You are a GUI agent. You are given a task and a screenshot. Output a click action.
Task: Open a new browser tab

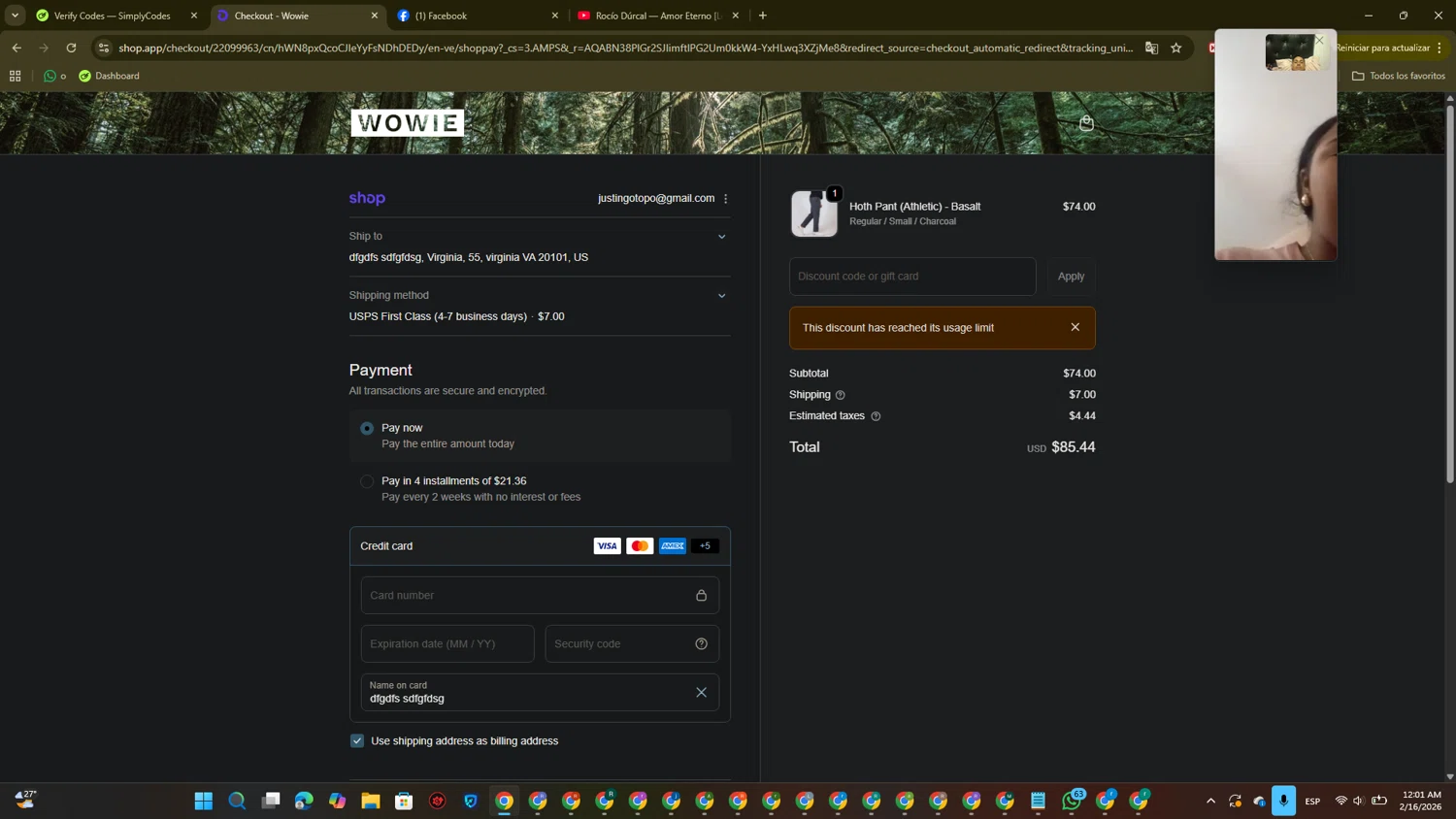(x=763, y=16)
